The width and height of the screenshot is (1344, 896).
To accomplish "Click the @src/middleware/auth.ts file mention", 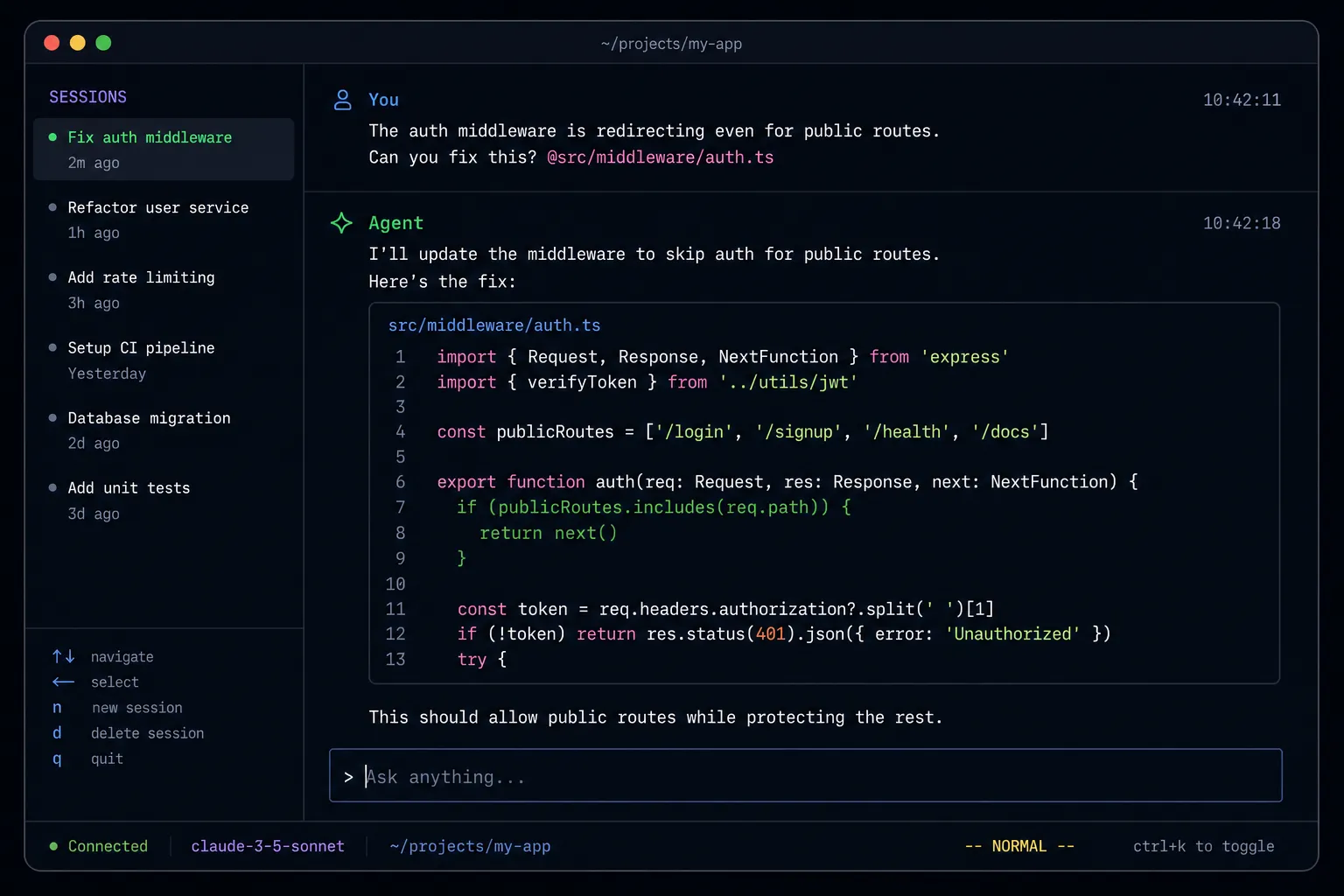I will pos(661,157).
